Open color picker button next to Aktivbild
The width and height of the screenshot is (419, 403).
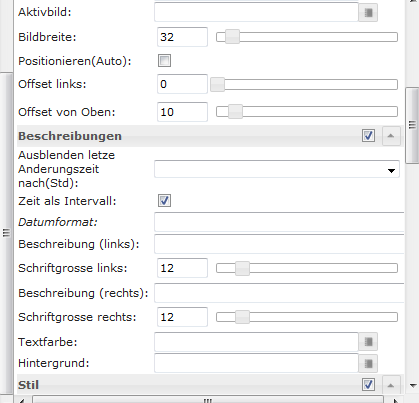368,13
